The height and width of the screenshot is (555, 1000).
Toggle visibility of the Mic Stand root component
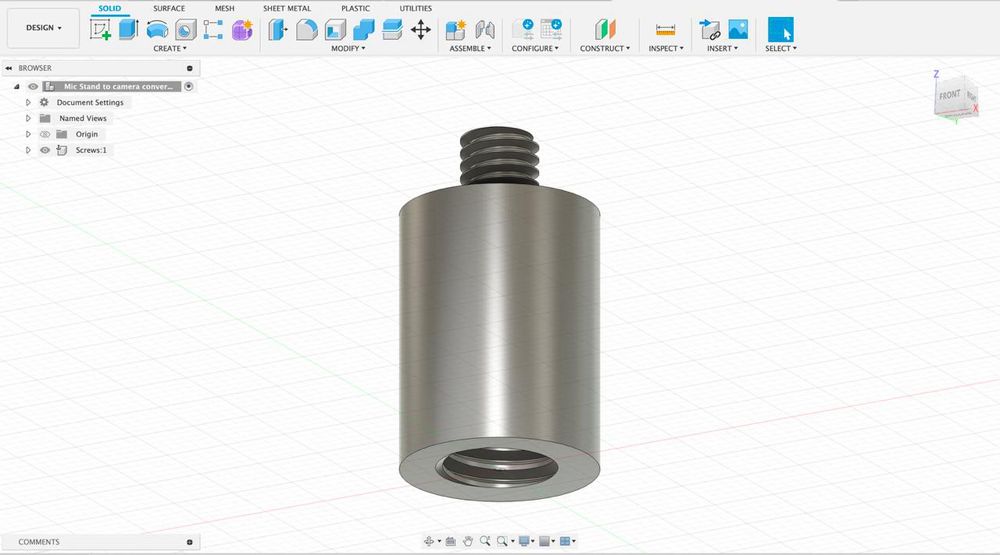[33, 86]
